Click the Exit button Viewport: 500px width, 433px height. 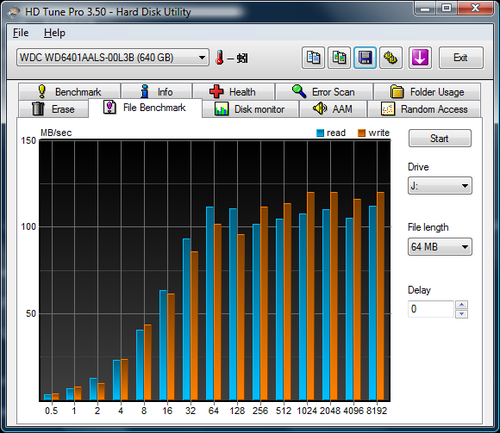[461, 58]
